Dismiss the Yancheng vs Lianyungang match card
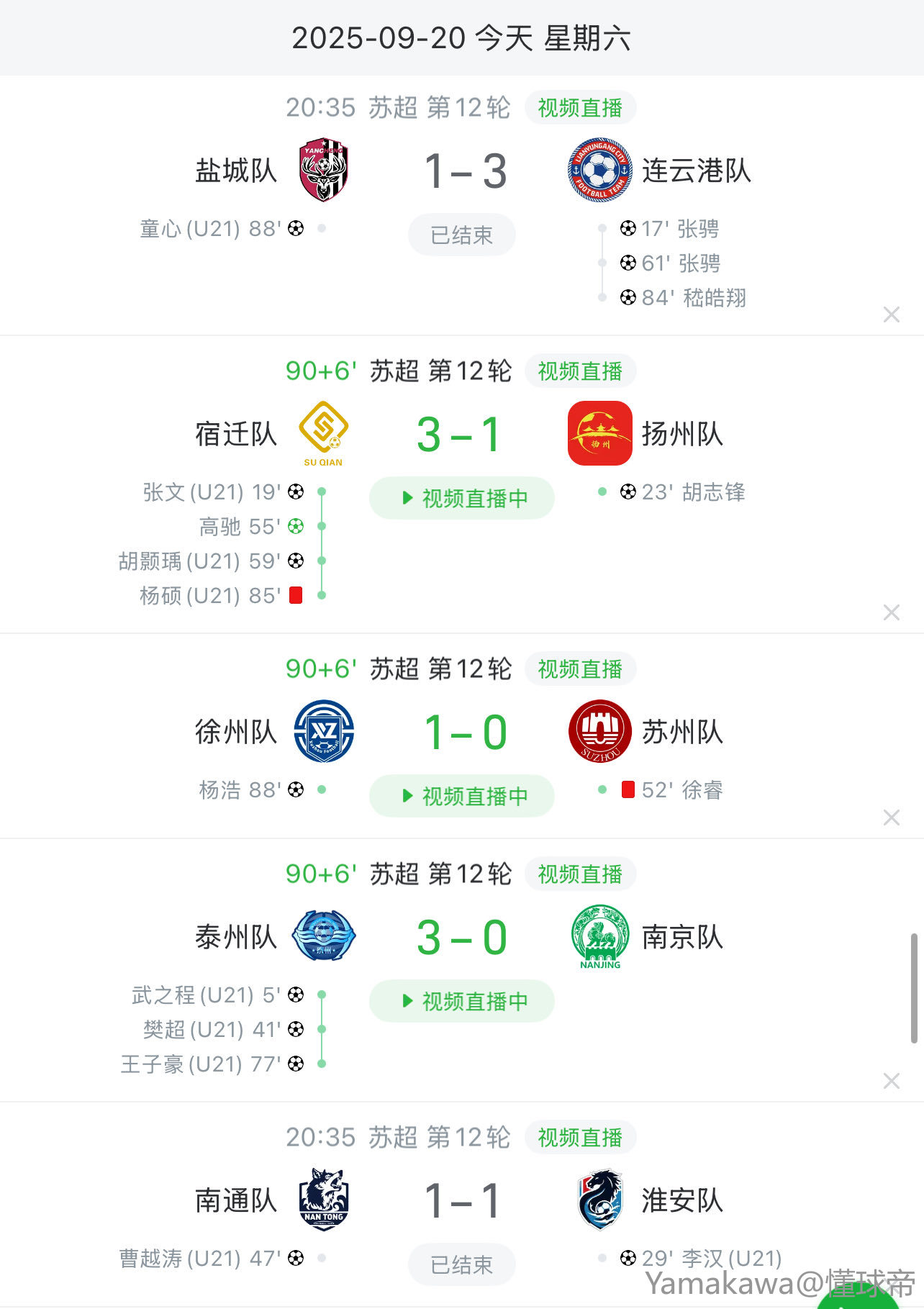The height and width of the screenshot is (1309, 924). [892, 314]
